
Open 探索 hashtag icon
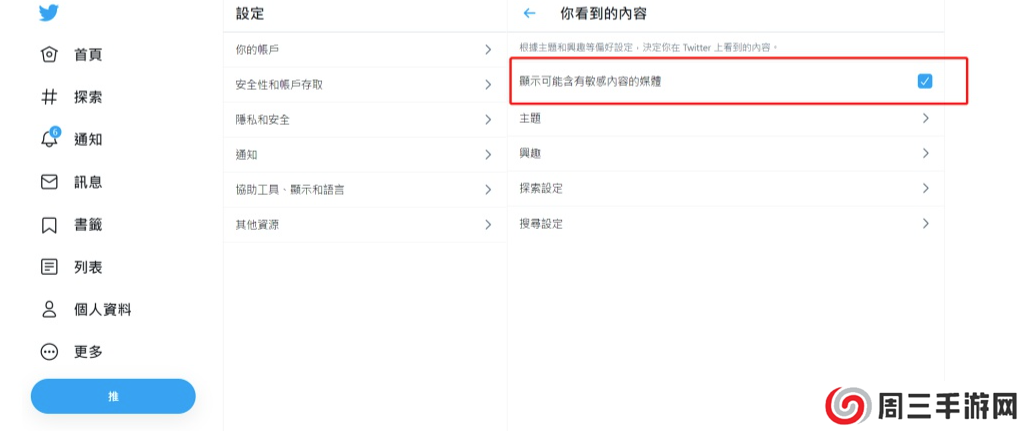pyautogui.click(x=49, y=97)
